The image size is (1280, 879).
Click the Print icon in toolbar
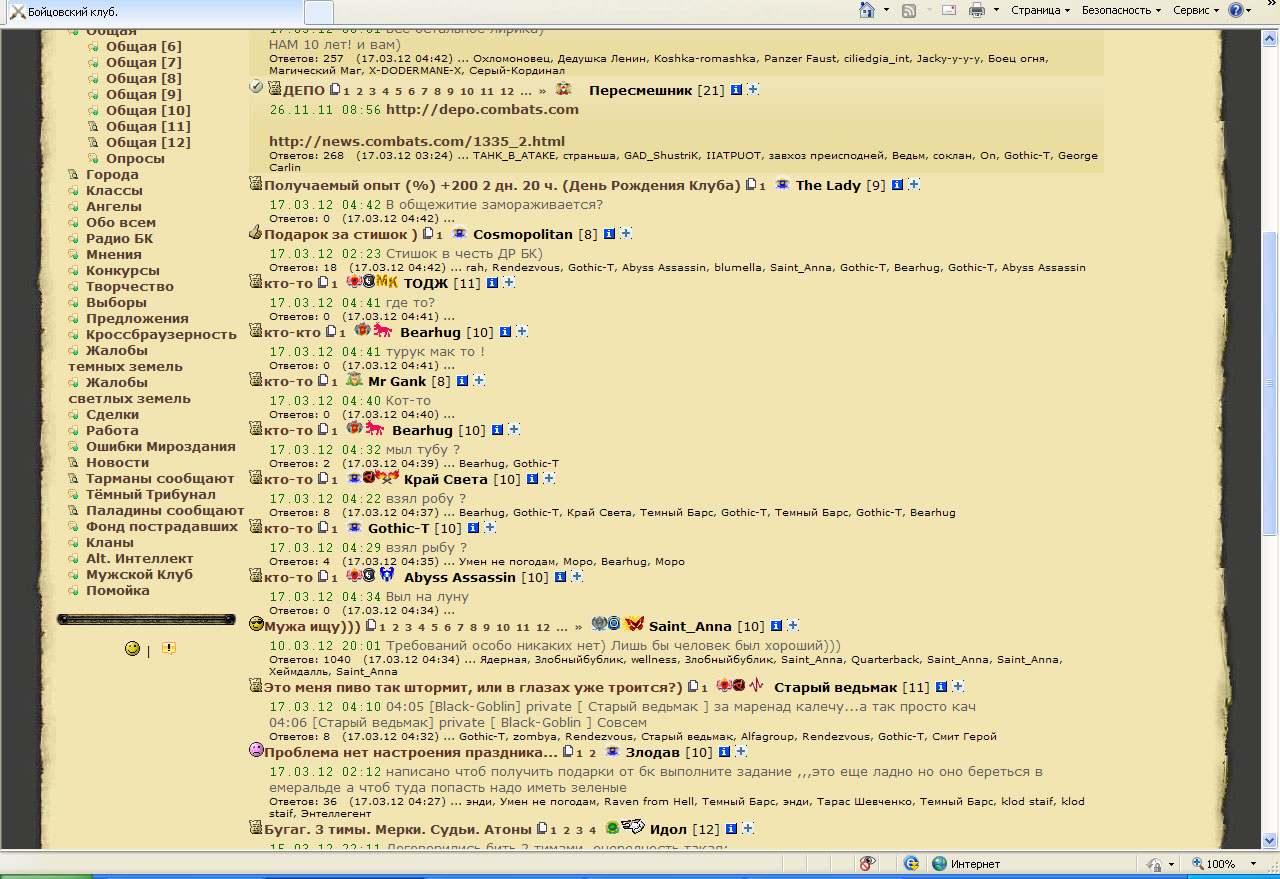tap(977, 10)
